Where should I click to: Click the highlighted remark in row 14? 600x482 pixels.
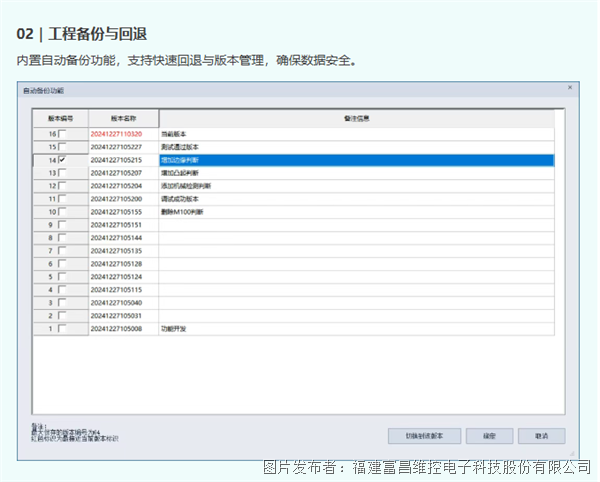click(181, 159)
